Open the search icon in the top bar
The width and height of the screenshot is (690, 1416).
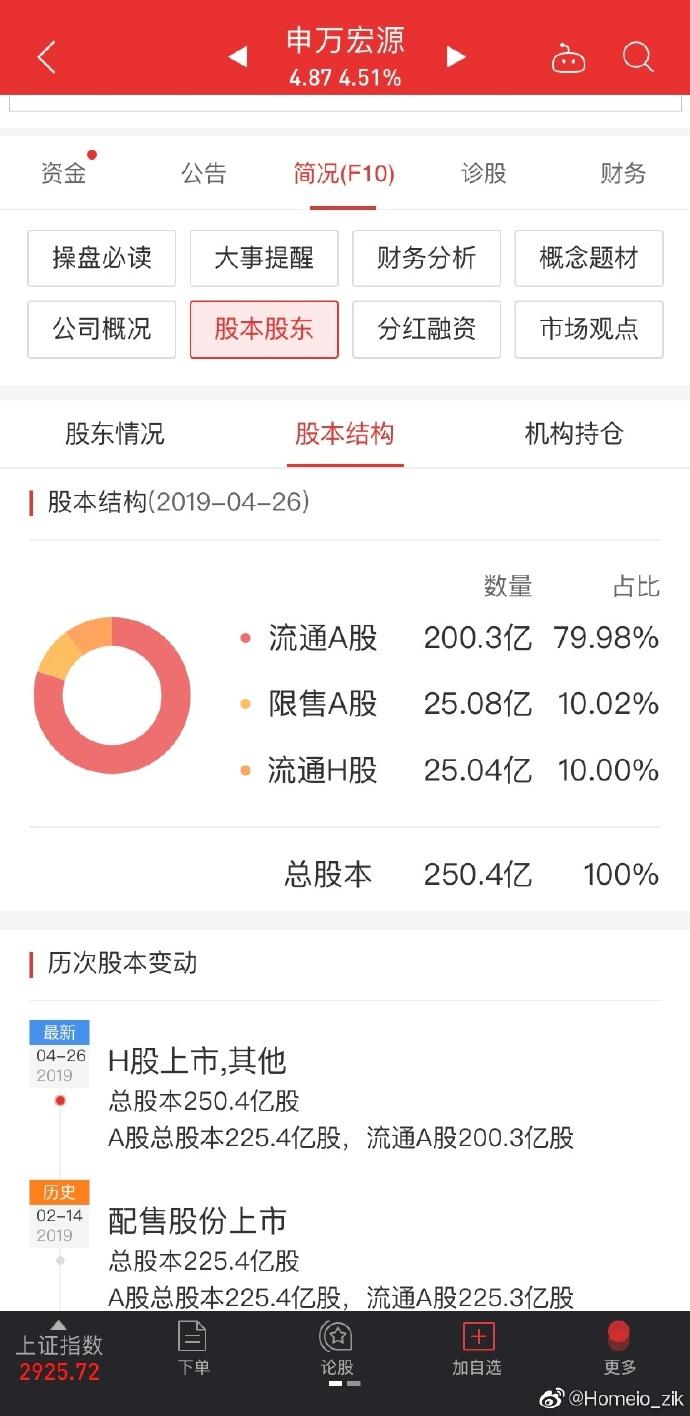pyautogui.click(x=637, y=57)
